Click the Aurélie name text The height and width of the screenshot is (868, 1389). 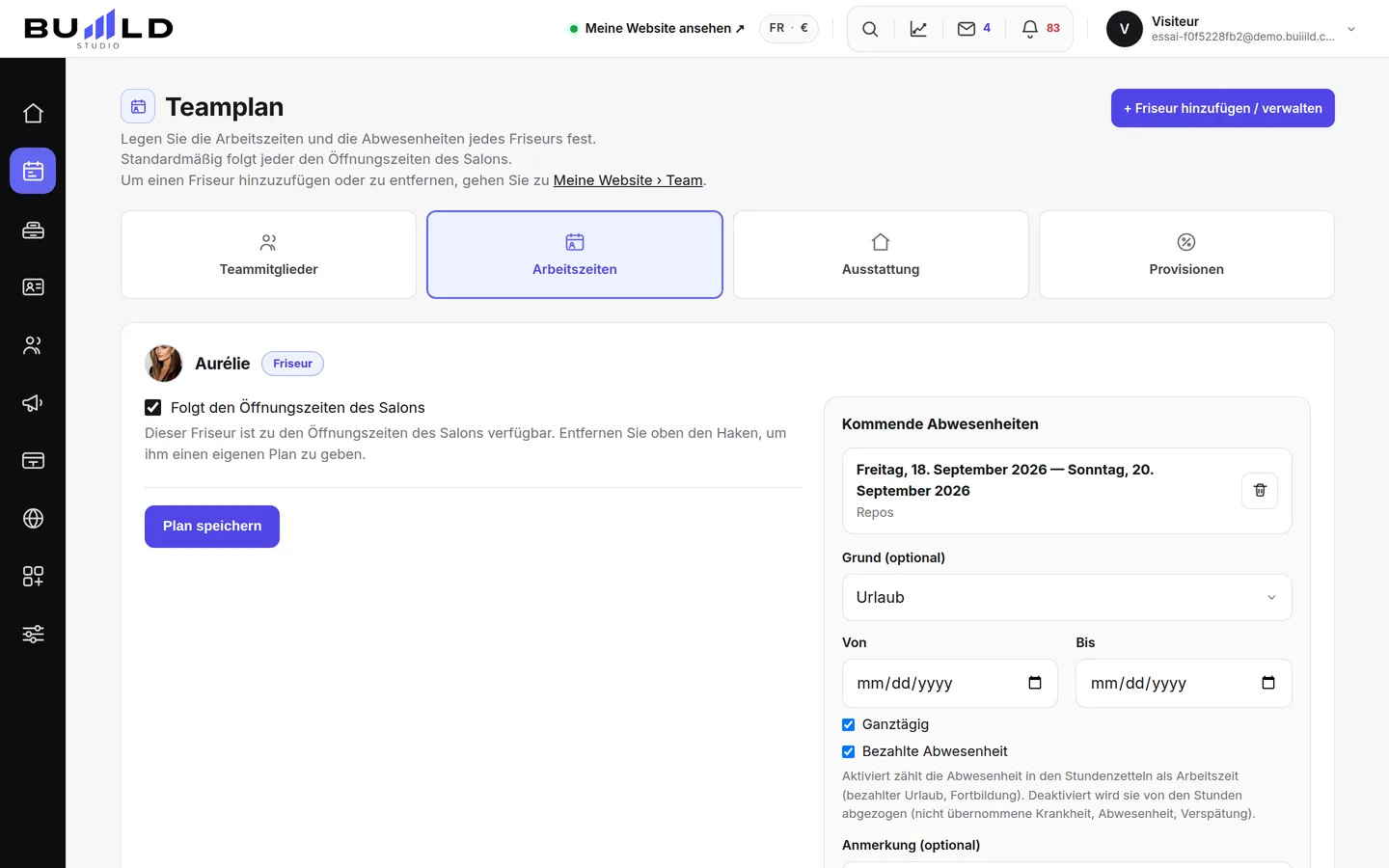click(223, 364)
